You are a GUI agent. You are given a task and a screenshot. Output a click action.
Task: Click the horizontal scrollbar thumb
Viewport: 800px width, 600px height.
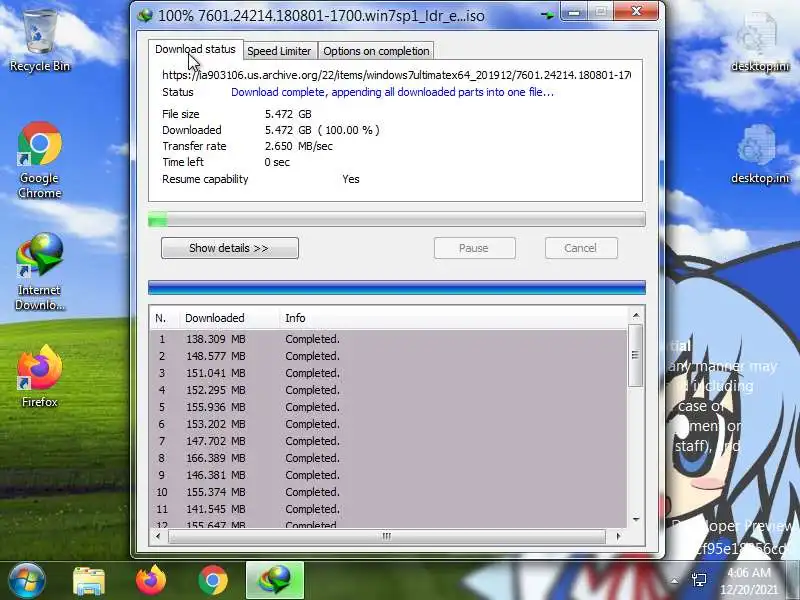387,536
